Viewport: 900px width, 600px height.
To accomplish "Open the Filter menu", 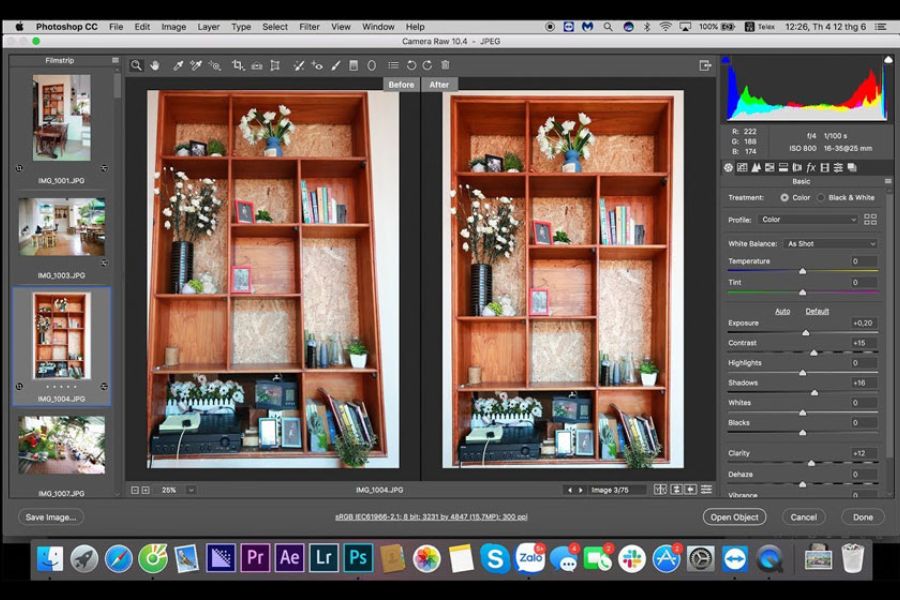I will (309, 26).
